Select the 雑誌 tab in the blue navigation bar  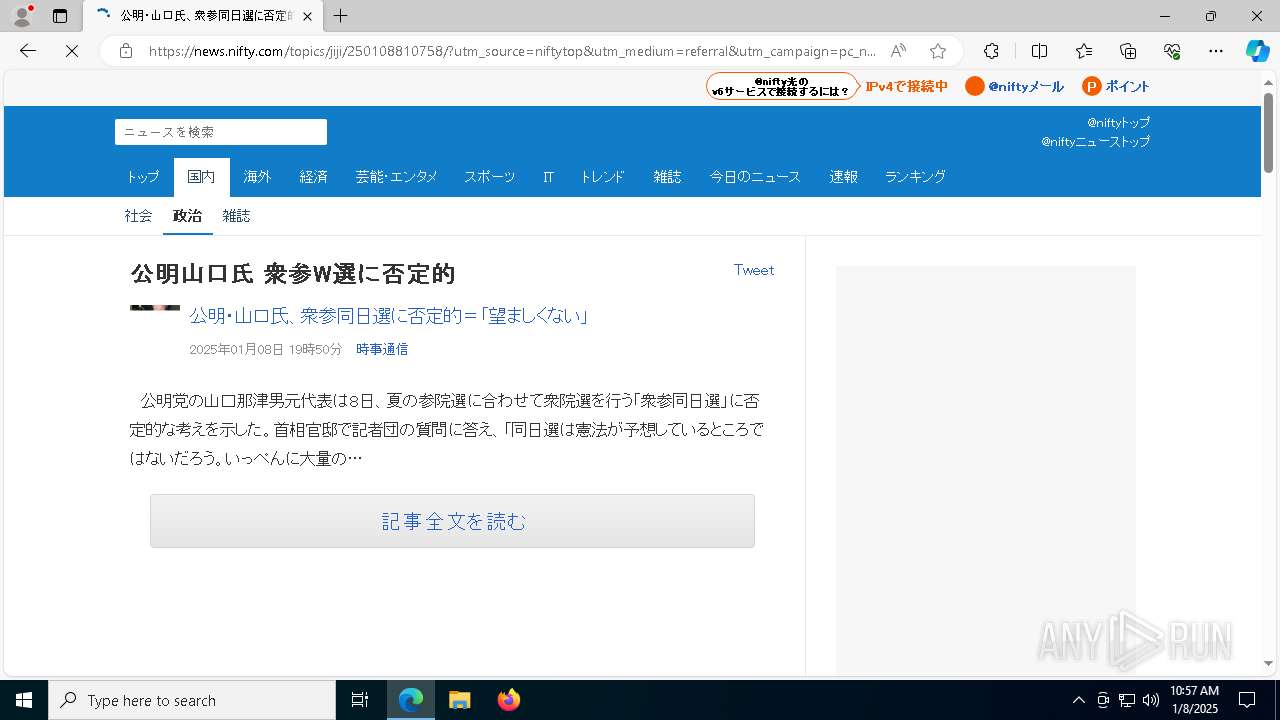(667, 177)
